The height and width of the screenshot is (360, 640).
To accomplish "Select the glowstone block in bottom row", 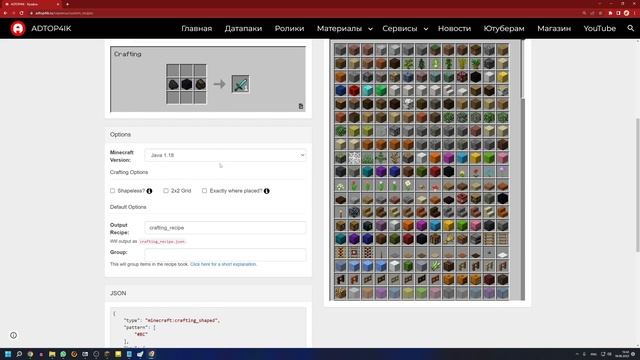I will tap(340, 293).
